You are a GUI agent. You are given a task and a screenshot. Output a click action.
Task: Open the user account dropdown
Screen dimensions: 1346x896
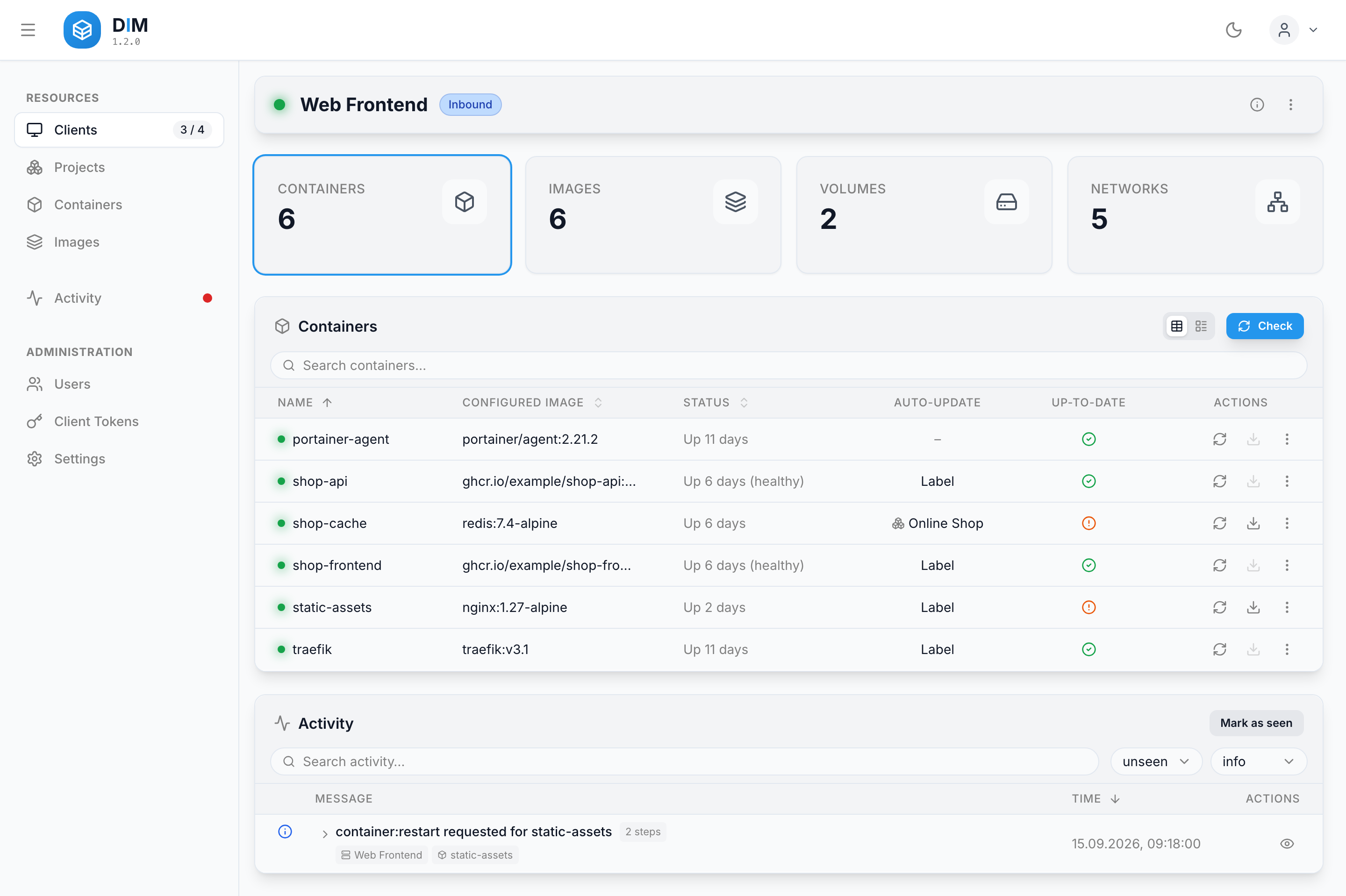pyautogui.click(x=1295, y=30)
